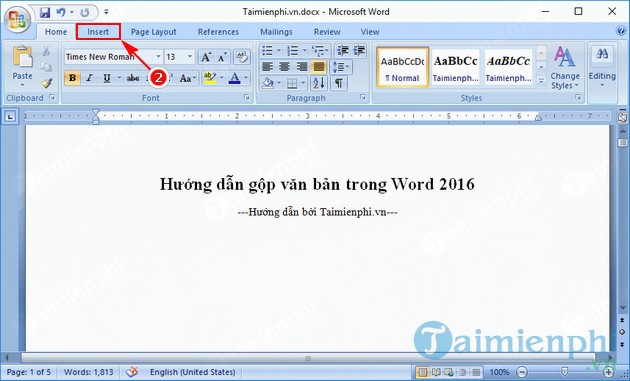Screen dimensions: 630x381
Task: Expand the Times New Roman font dropdown
Action: [158, 57]
